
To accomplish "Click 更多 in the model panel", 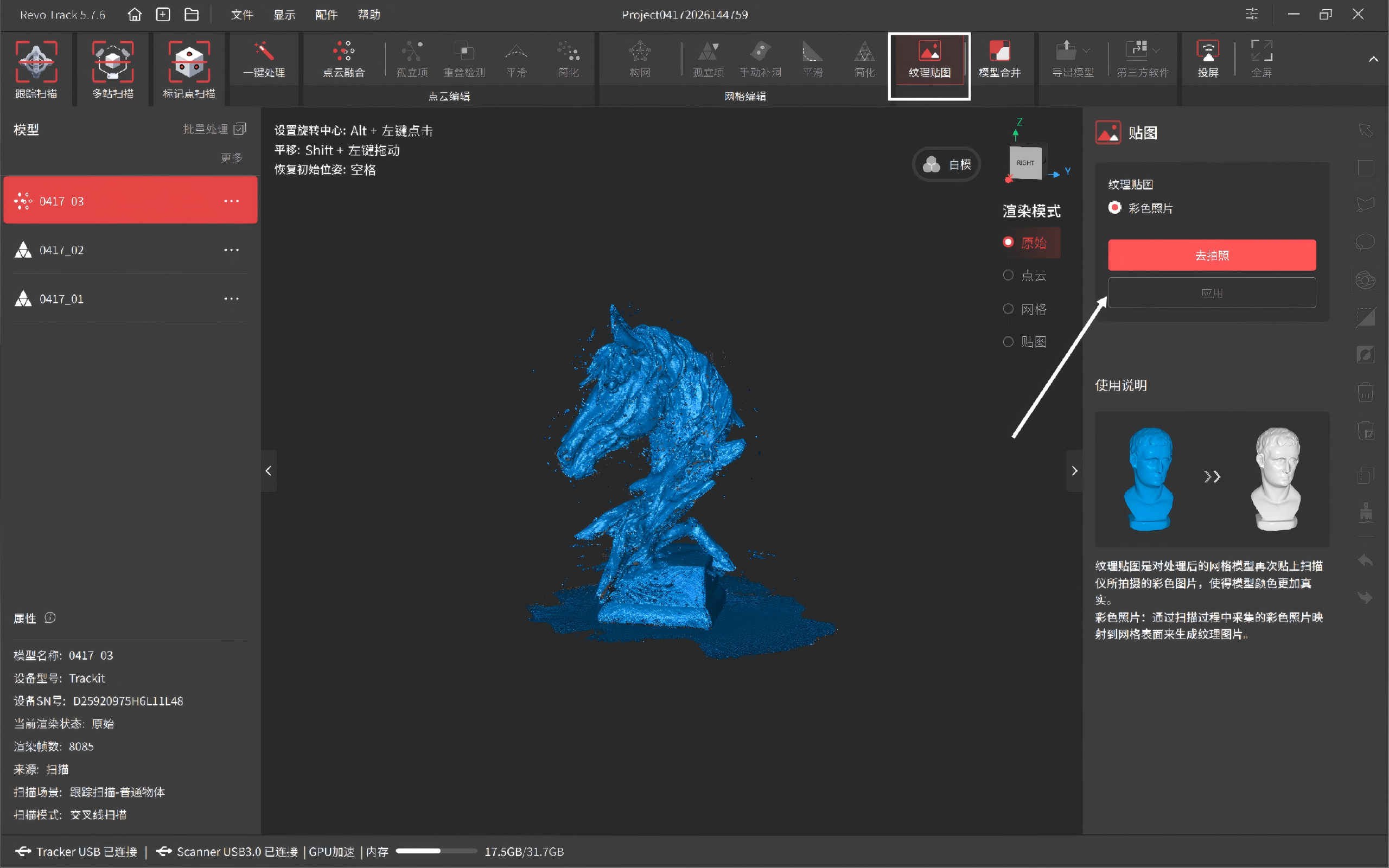I will tap(232, 157).
